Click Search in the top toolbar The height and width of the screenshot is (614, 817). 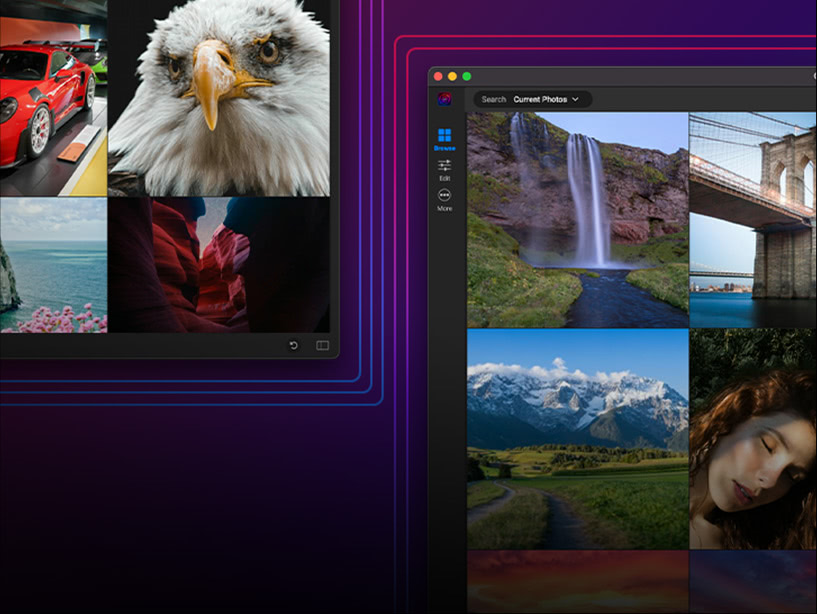tap(494, 99)
